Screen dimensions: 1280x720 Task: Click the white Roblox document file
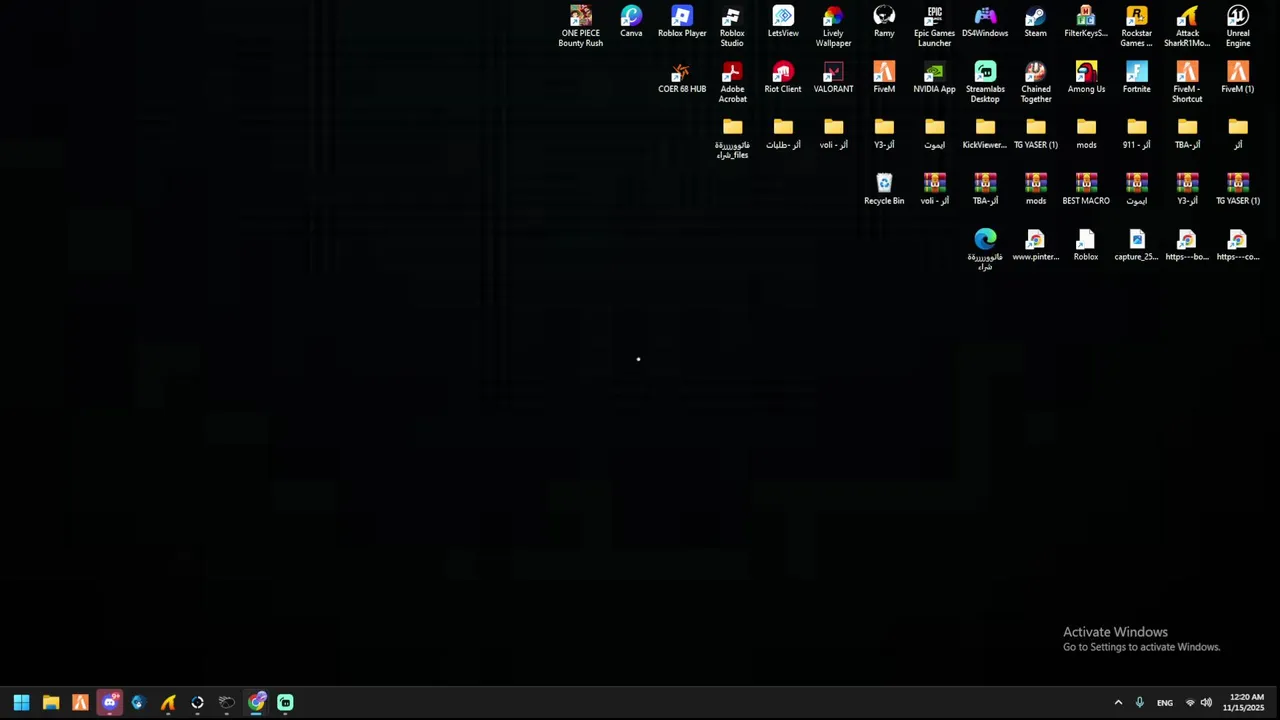[x=1086, y=246]
